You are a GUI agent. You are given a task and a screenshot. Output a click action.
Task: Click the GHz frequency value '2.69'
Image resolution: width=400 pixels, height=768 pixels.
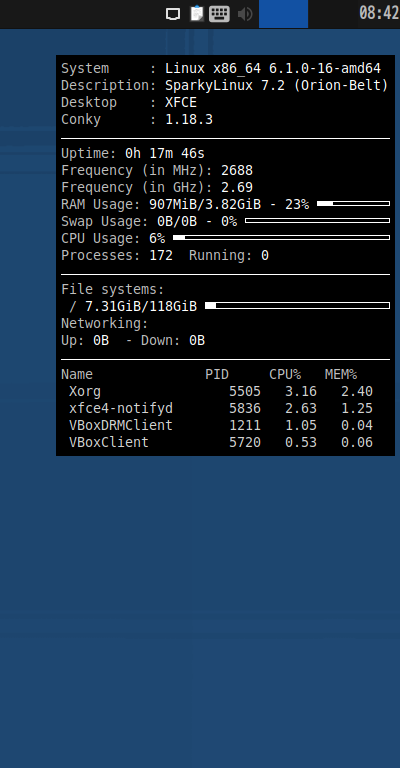coord(237,188)
